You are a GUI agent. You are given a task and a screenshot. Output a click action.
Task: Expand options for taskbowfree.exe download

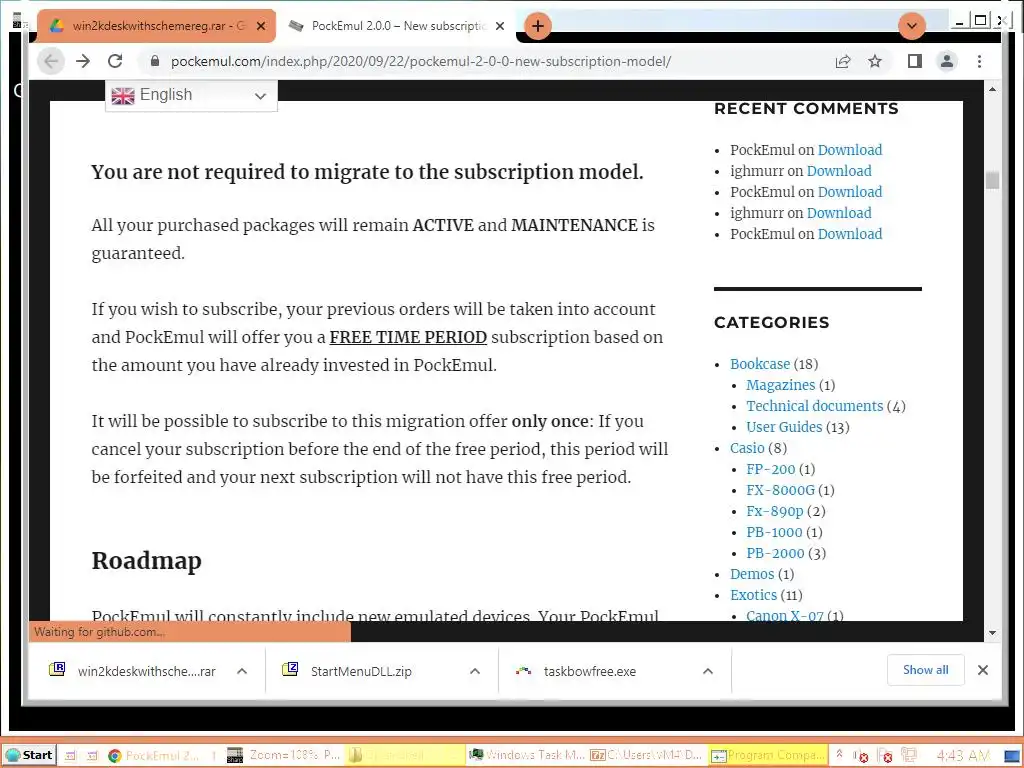pos(707,671)
